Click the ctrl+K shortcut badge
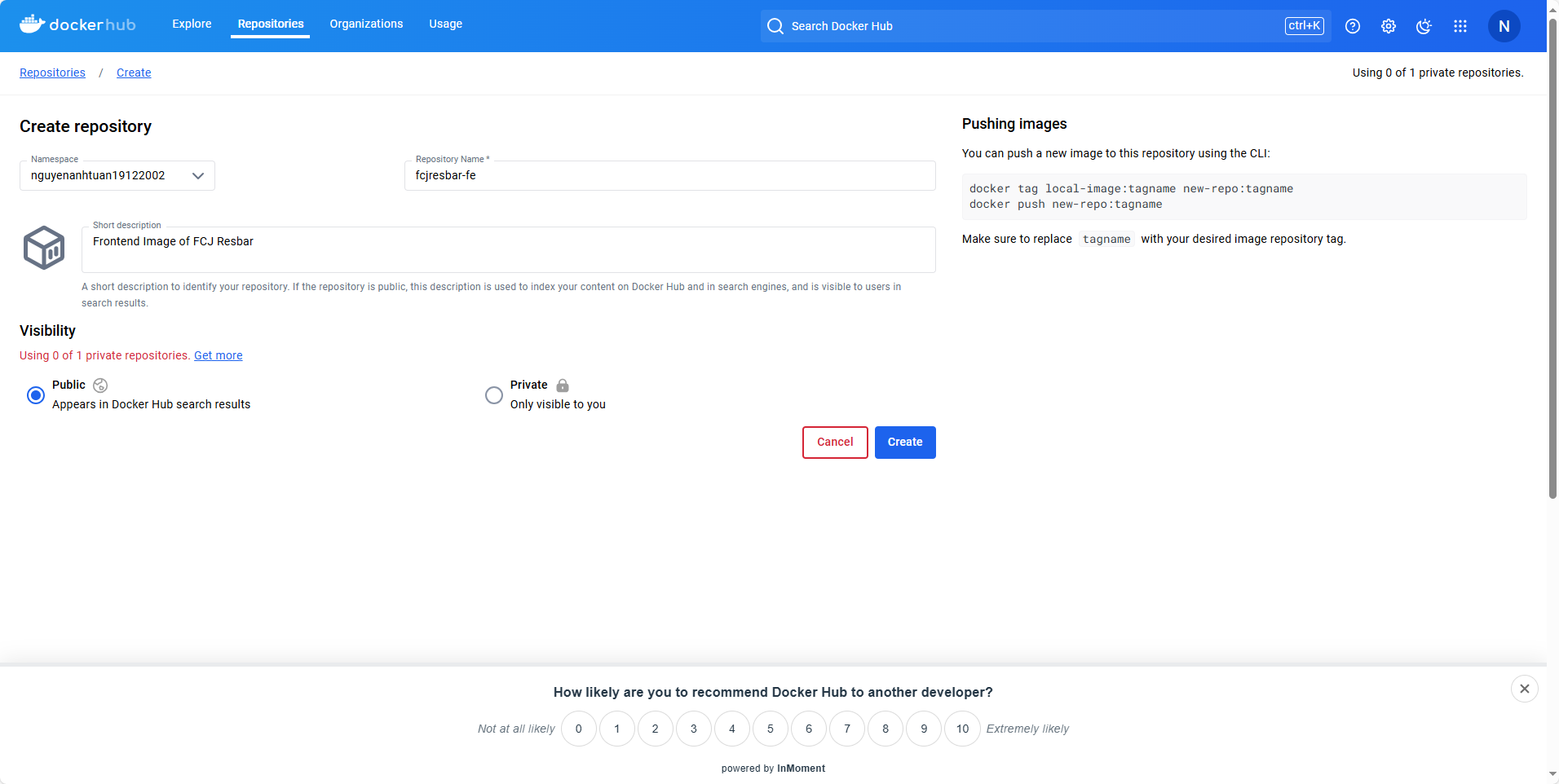1559x784 pixels. (1305, 26)
